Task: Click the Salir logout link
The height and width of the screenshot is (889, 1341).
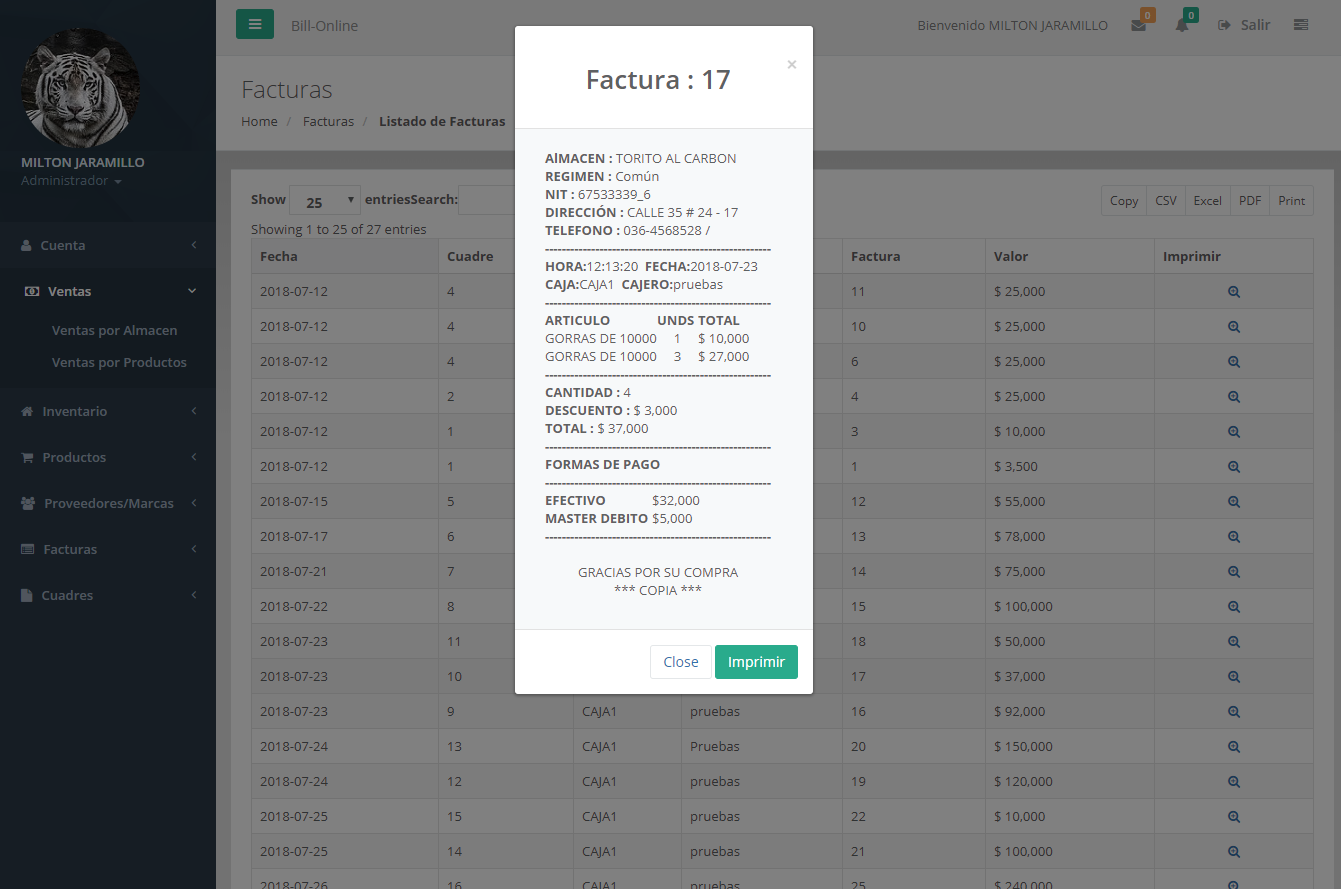Action: 1244,25
